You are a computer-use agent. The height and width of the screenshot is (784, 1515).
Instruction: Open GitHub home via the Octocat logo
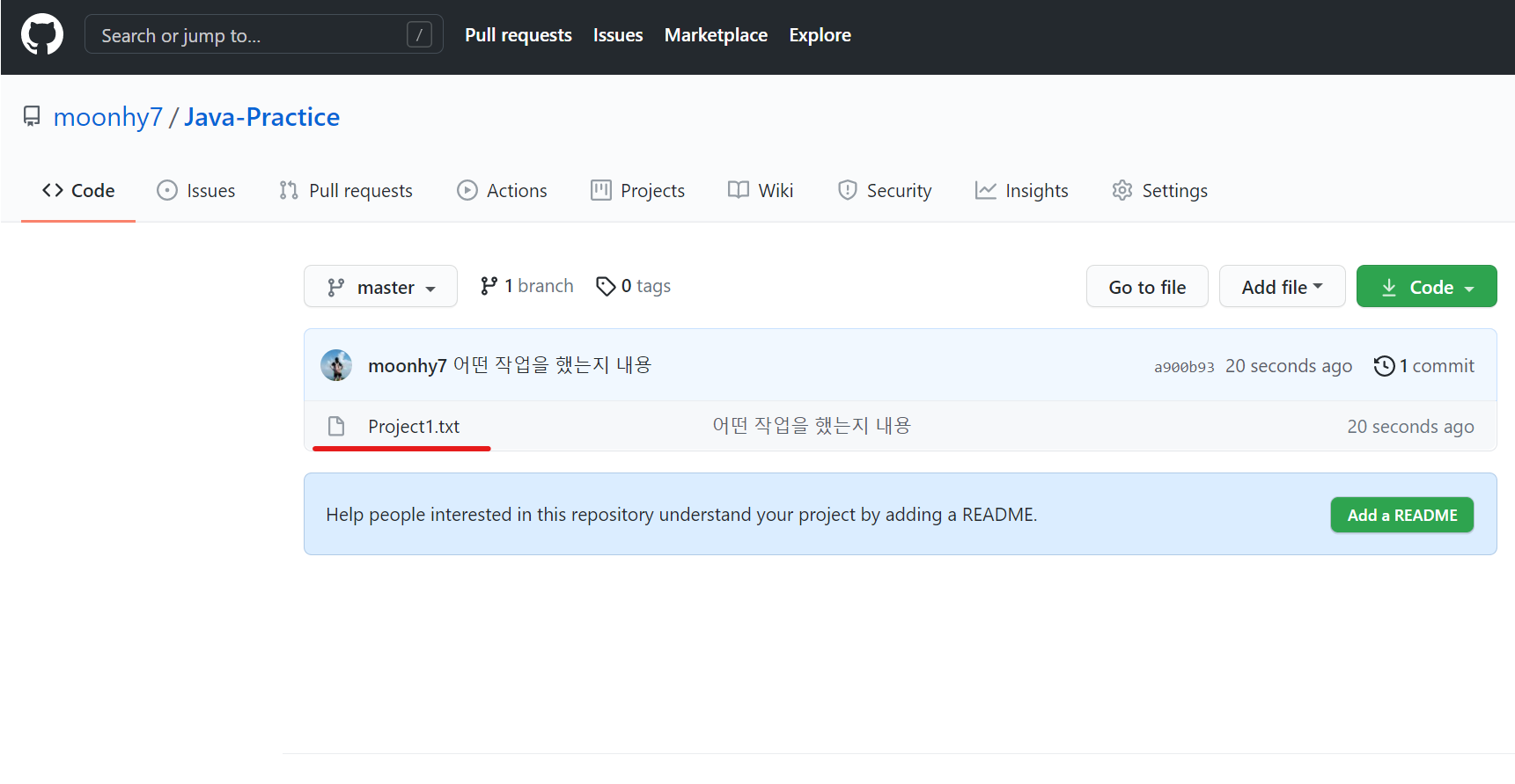pyautogui.click(x=42, y=34)
